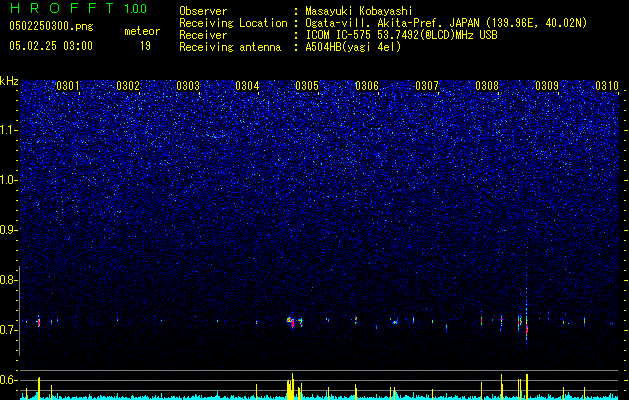Click the 0.8 frequency axis label
This screenshot has width=629, height=400.
8,280
